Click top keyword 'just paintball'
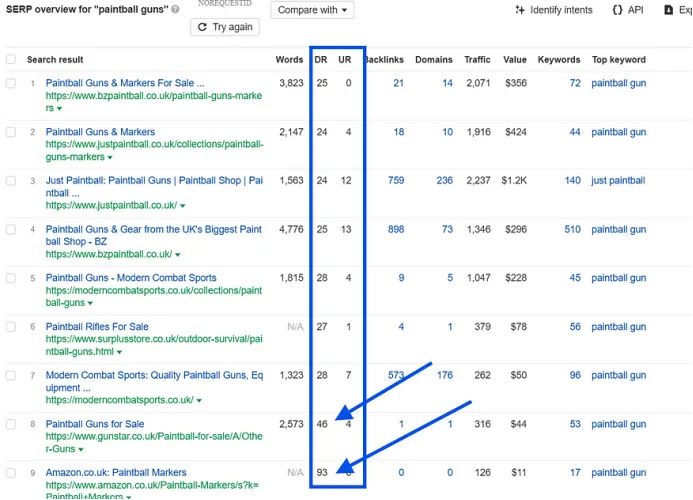 [x=618, y=180]
